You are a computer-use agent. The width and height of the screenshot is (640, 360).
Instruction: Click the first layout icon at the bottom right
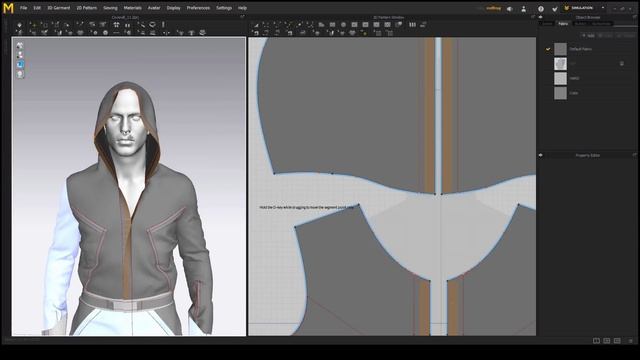[x=596, y=340]
